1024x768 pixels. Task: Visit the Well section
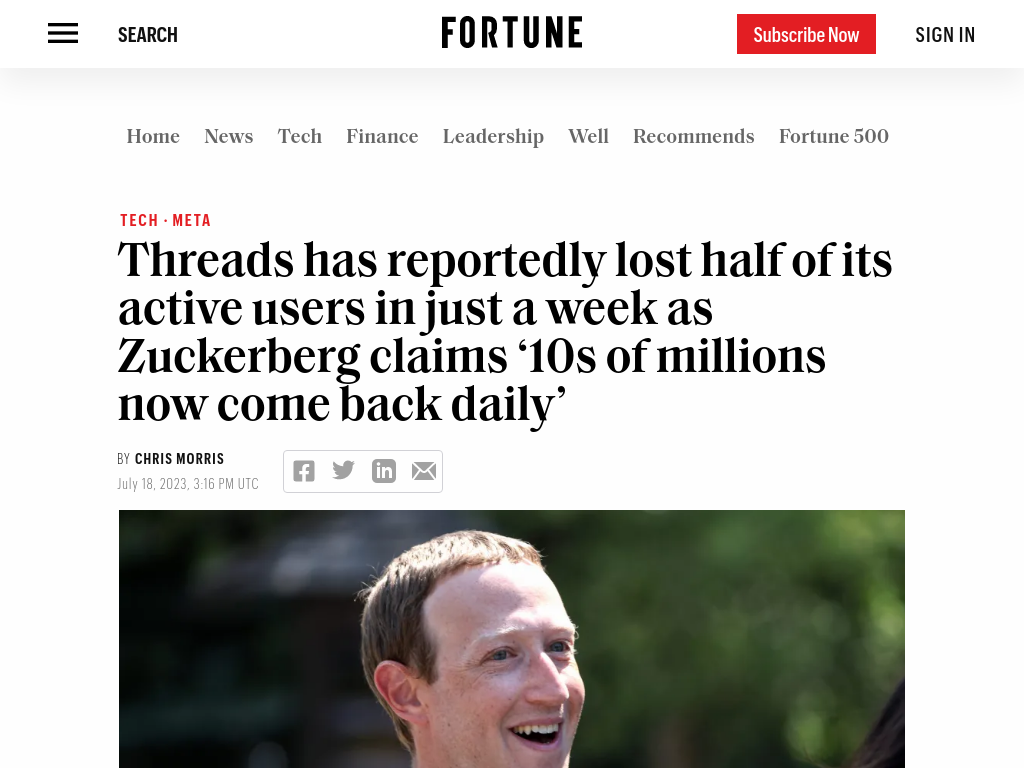tap(588, 137)
